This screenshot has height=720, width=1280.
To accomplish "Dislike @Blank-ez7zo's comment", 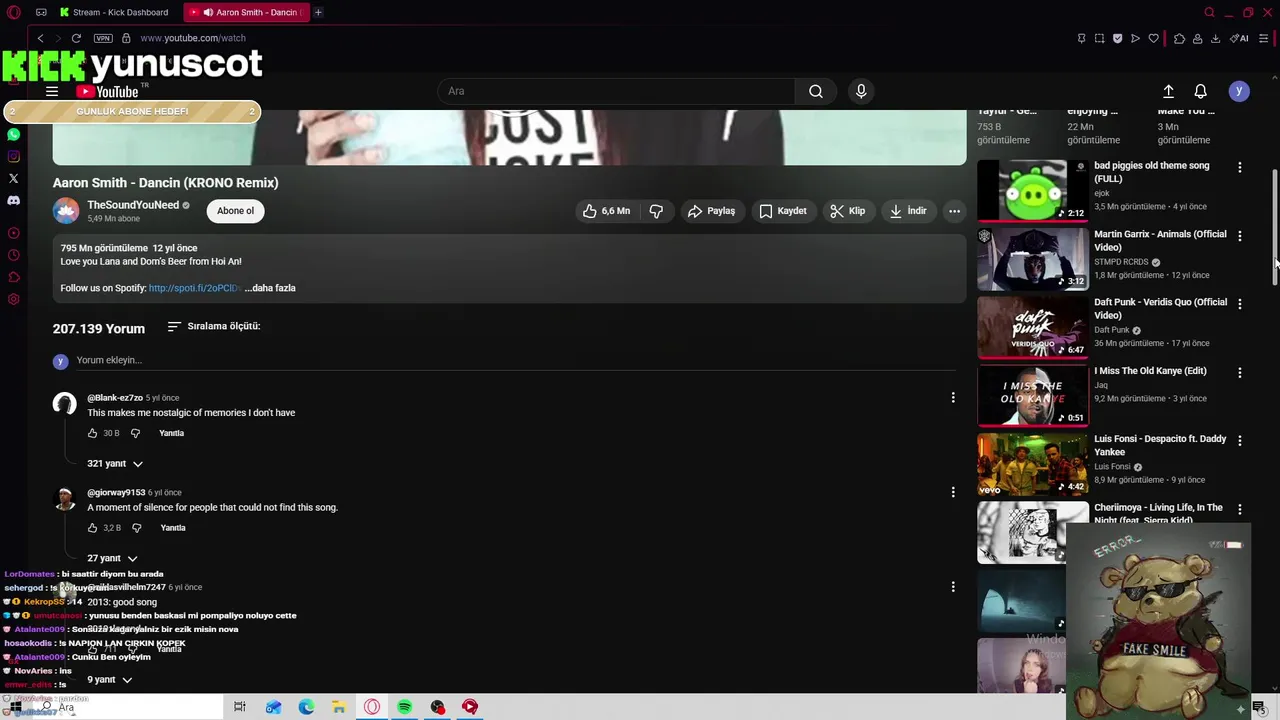I will pyautogui.click(x=135, y=433).
